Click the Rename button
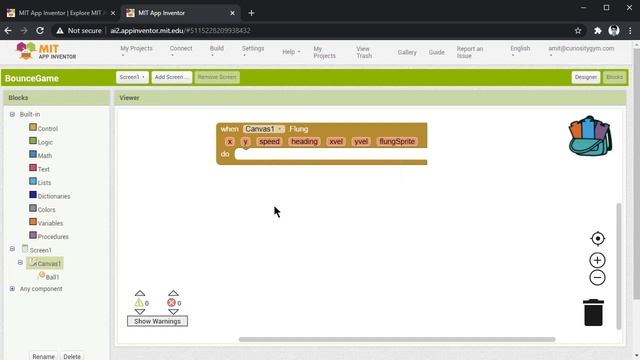The width and height of the screenshot is (640, 360). coord(43,356)
